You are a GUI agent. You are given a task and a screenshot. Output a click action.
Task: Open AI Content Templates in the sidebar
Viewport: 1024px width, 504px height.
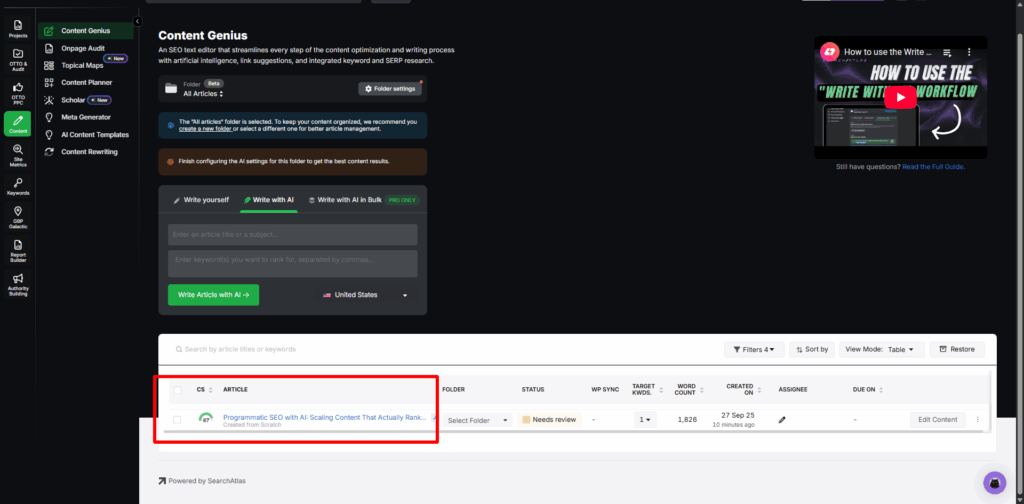(95, 134)
